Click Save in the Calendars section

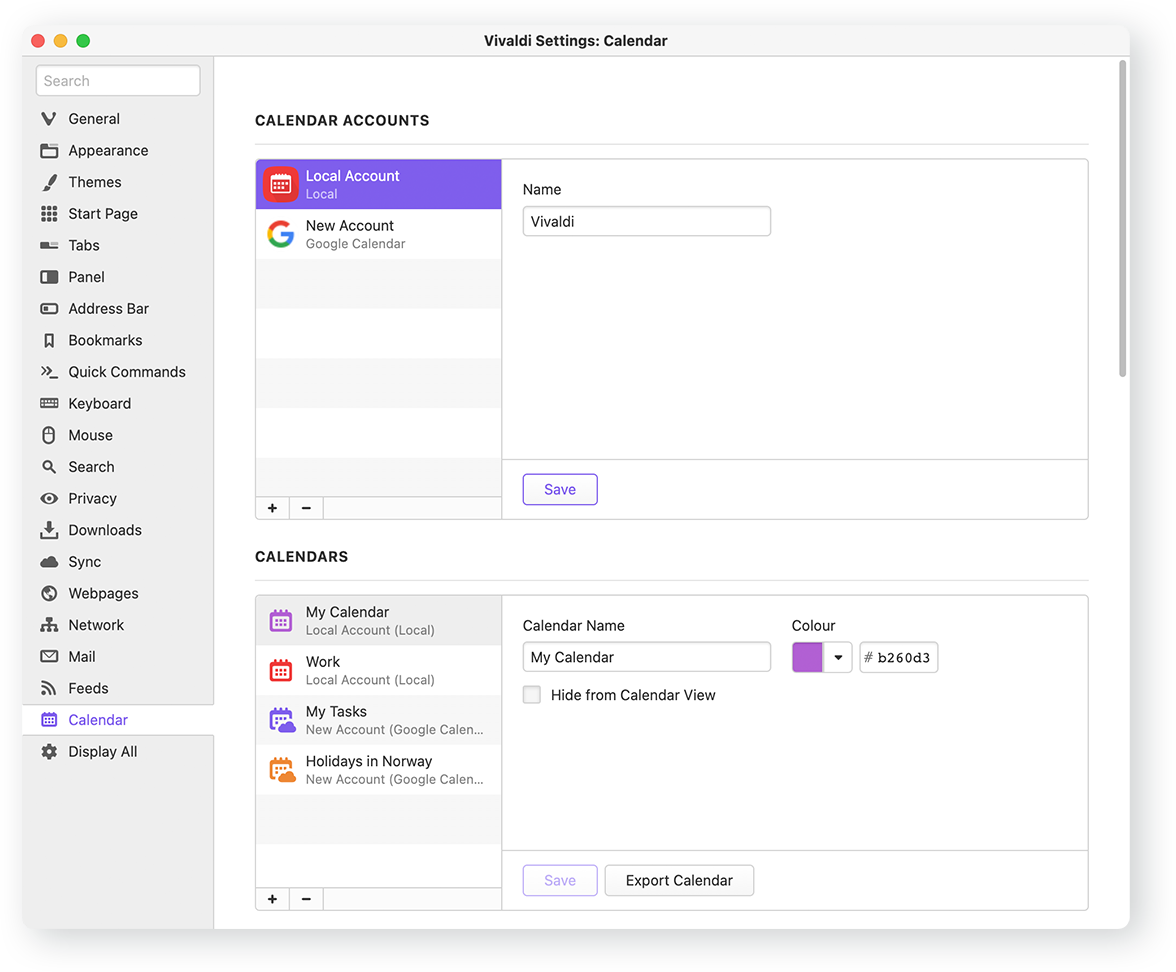coord(560,880)
